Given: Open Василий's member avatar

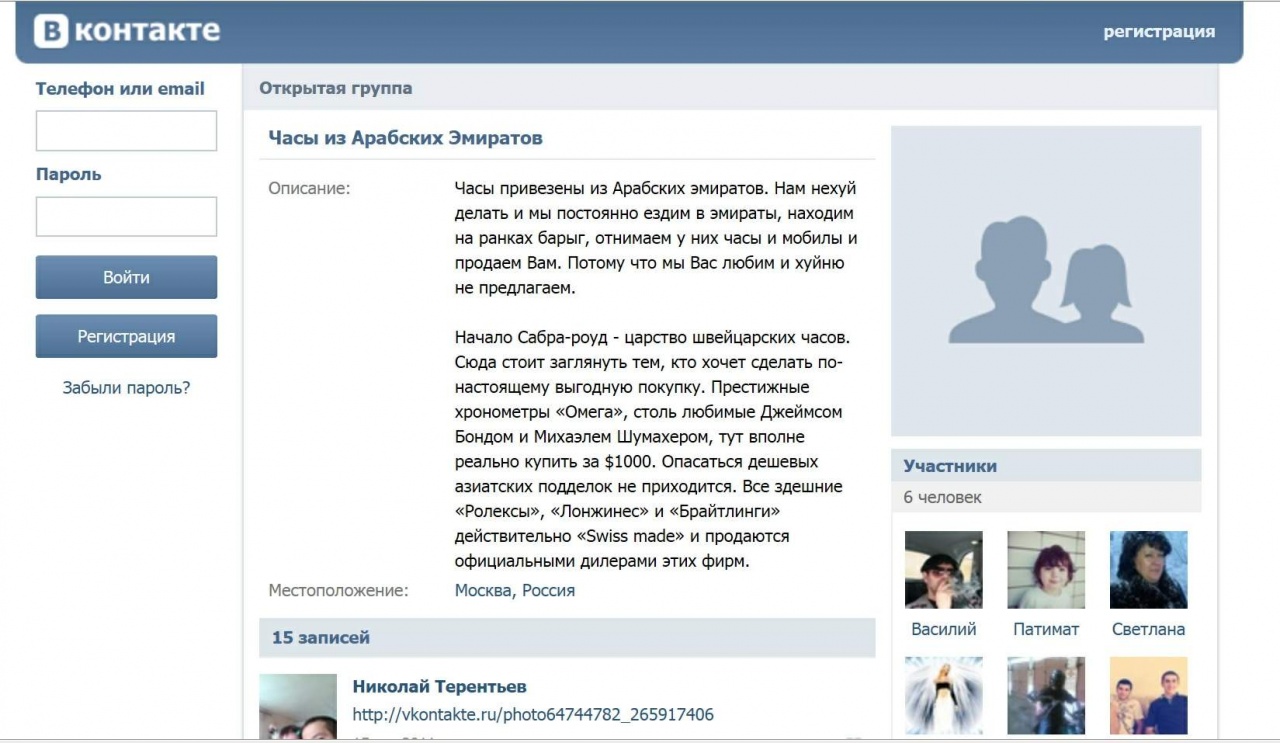Looking at the screenshot, I should point(943,570).
